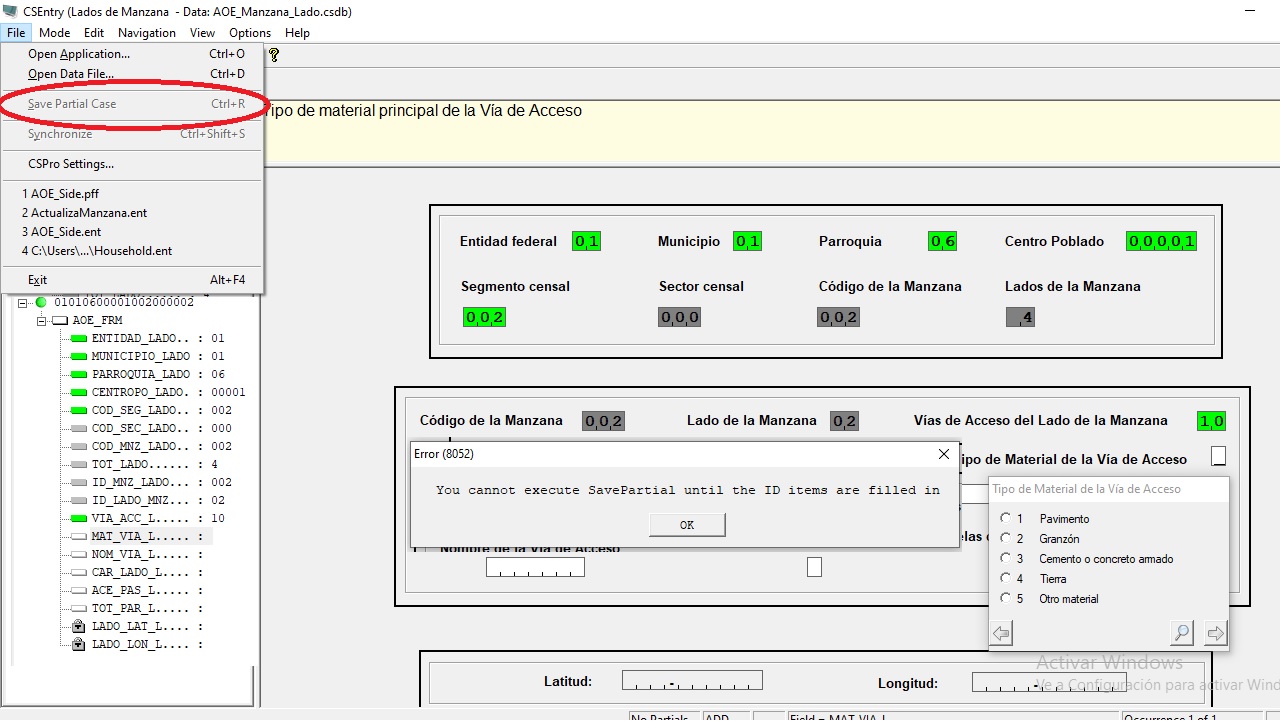Click the form icon beside AOE_FRM
The width and height of the screenshot is (1280, 726).
[x=60, y=320]
